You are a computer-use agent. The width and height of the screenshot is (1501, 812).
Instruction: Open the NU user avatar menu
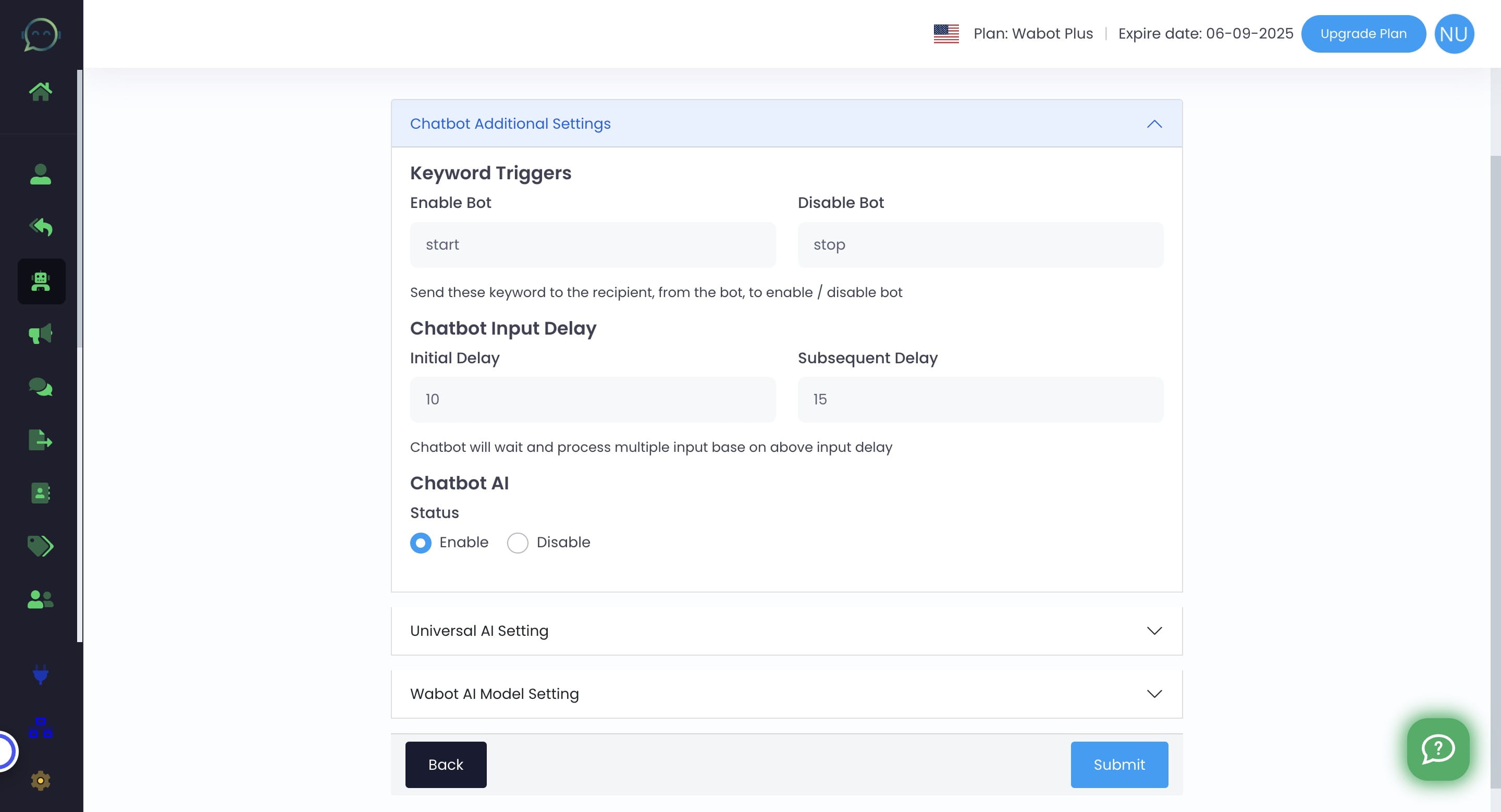1454,34
